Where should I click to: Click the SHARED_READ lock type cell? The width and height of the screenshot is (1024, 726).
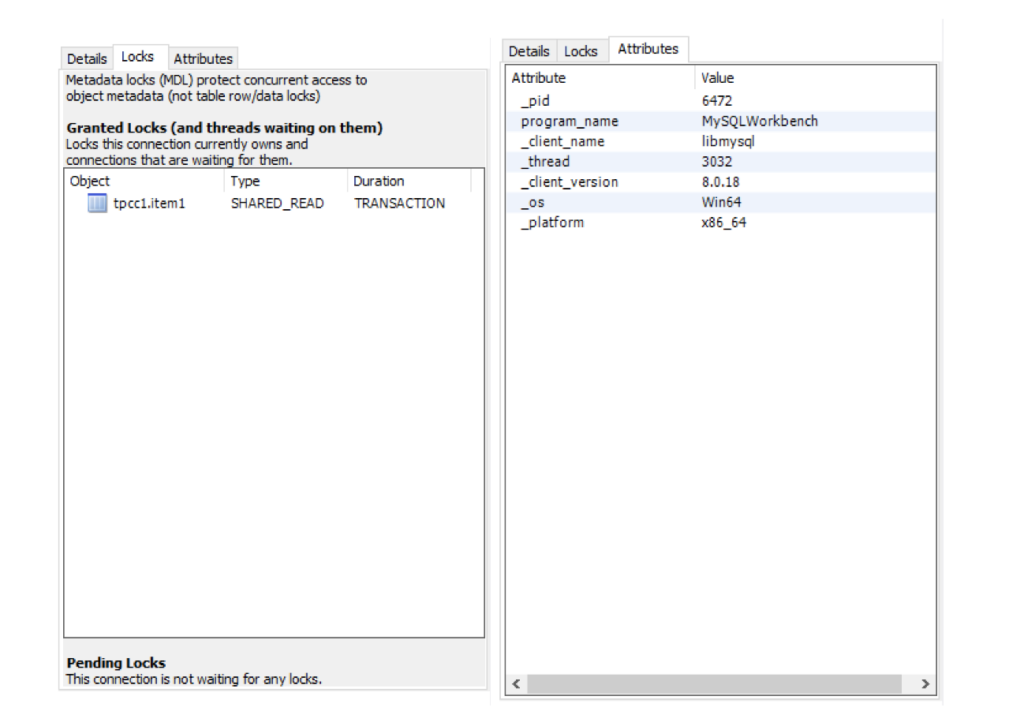[277, 203]
